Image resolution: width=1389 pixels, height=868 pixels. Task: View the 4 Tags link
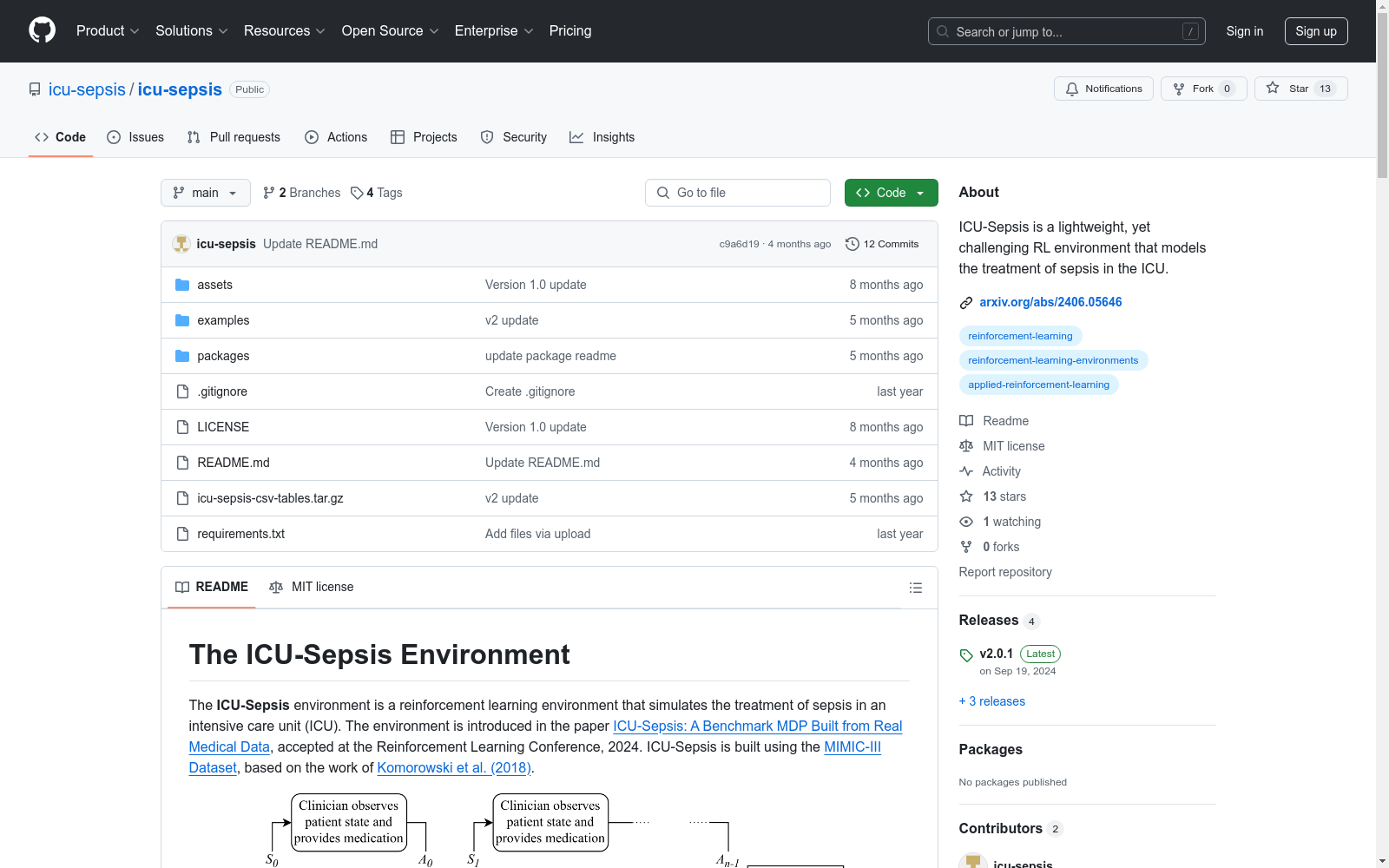pyautogui.click(x=377, y=193)
